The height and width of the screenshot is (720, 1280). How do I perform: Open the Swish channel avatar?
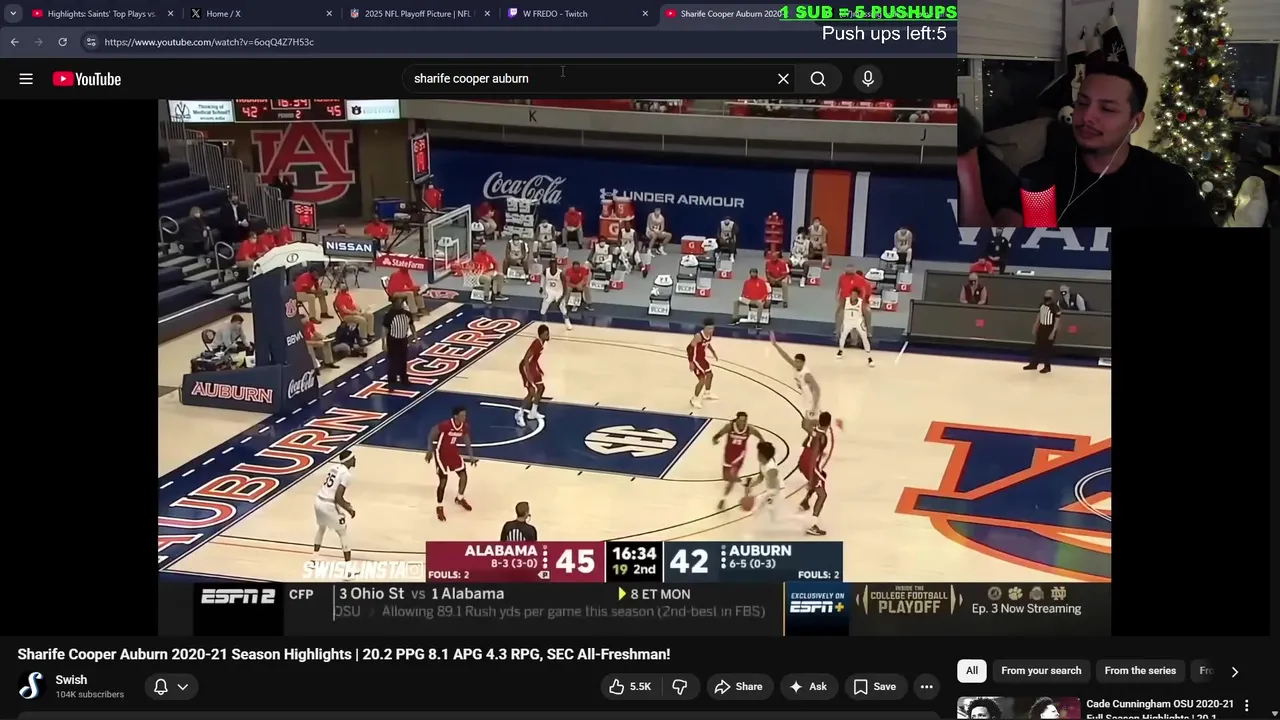(31, 686)
